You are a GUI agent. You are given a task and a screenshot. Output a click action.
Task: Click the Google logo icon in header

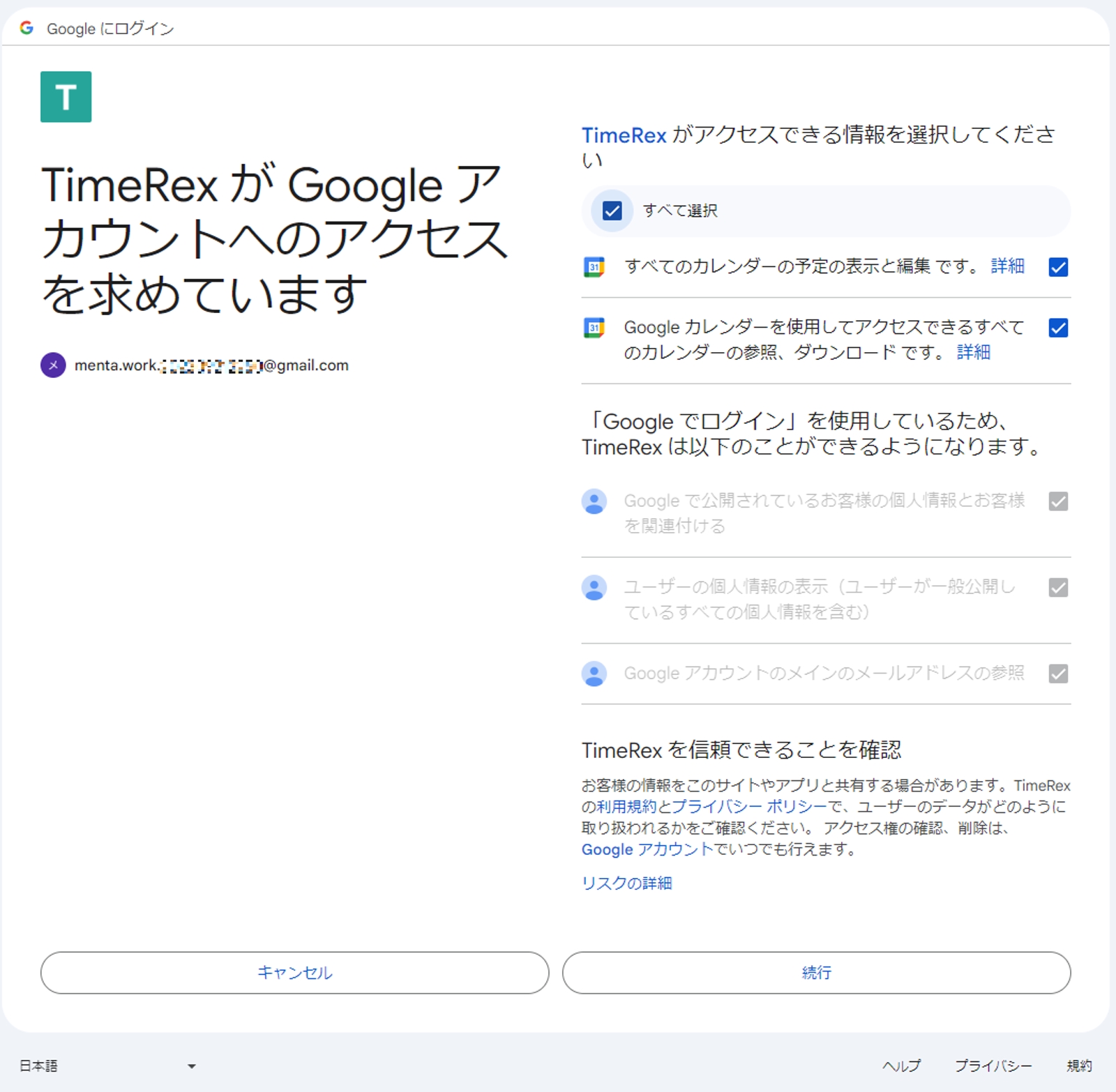[27, 28]
